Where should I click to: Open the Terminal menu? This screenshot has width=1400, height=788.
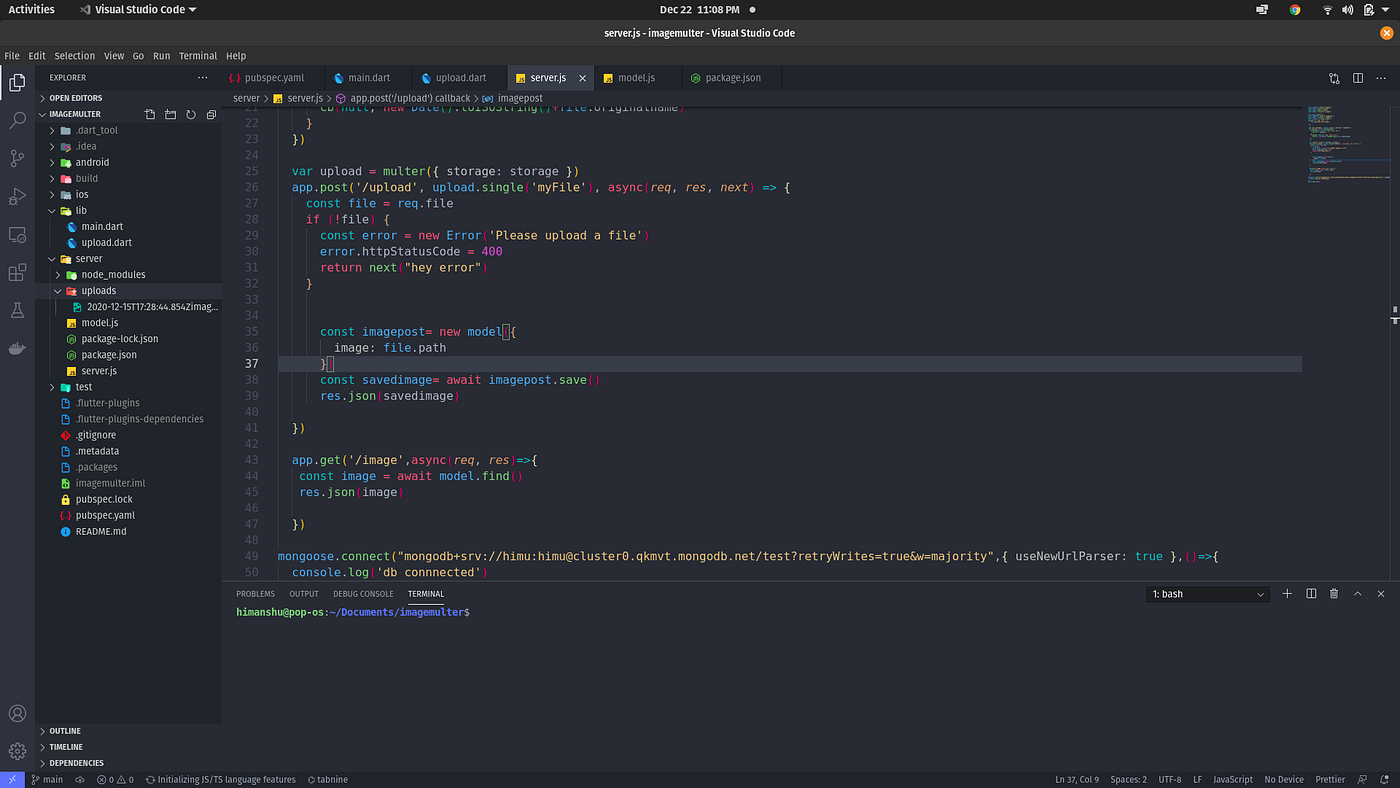198,56
